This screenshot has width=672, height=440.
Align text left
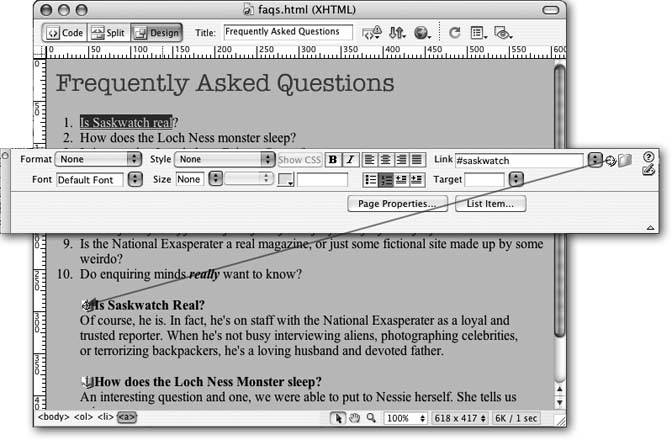tap(369, 160)
